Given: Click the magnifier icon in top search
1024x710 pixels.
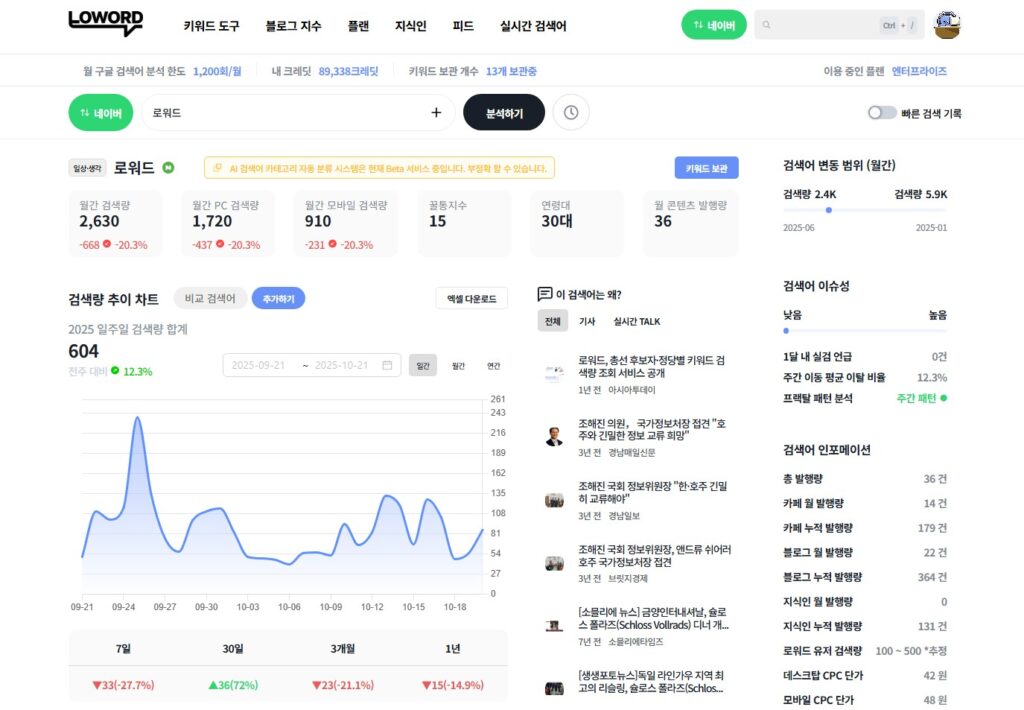Looking at the screenshot, I should 767,25.
